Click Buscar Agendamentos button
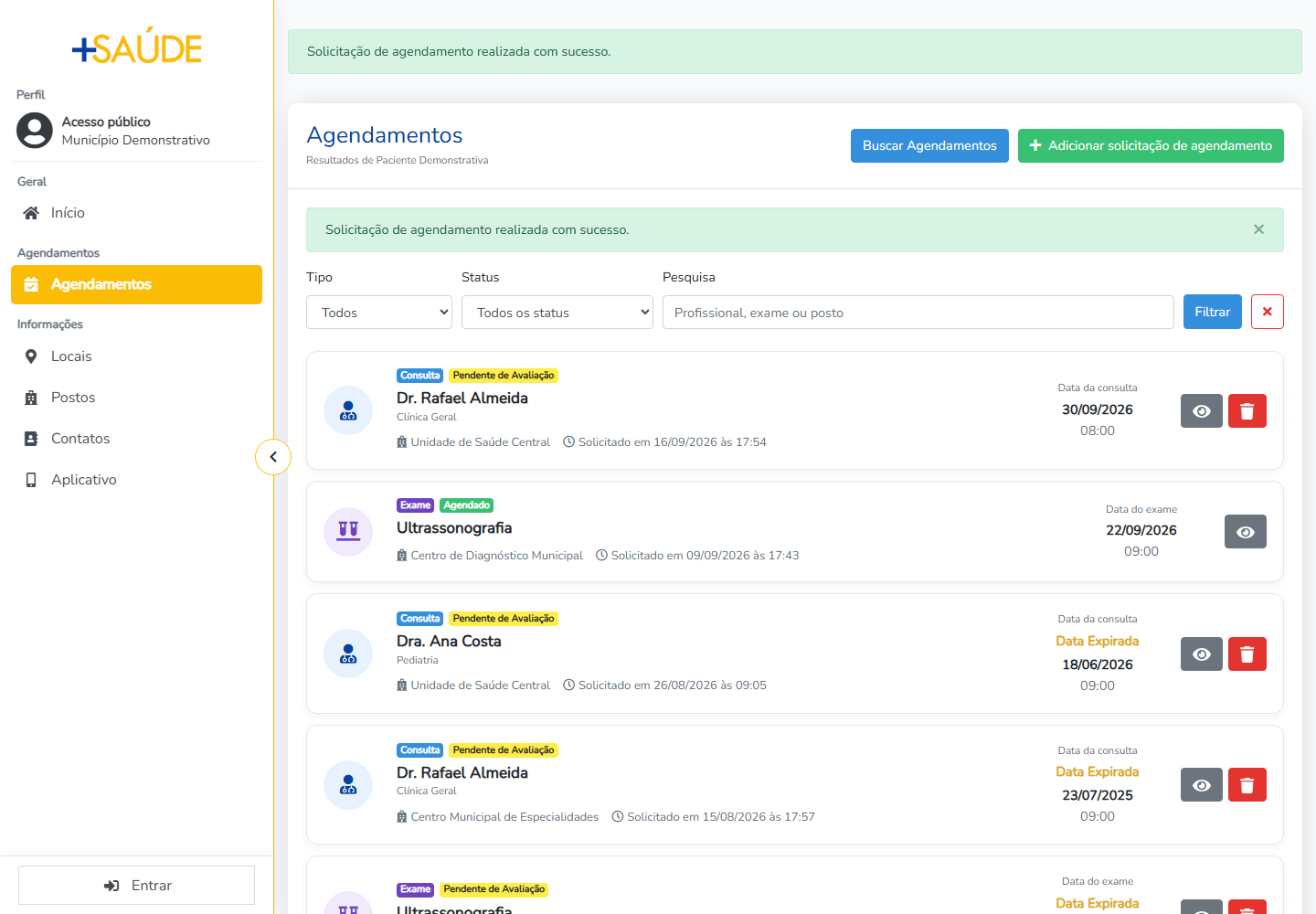The height and width of the screenshot is (914, 1316). pyautogui.click(x=929, y=146)
